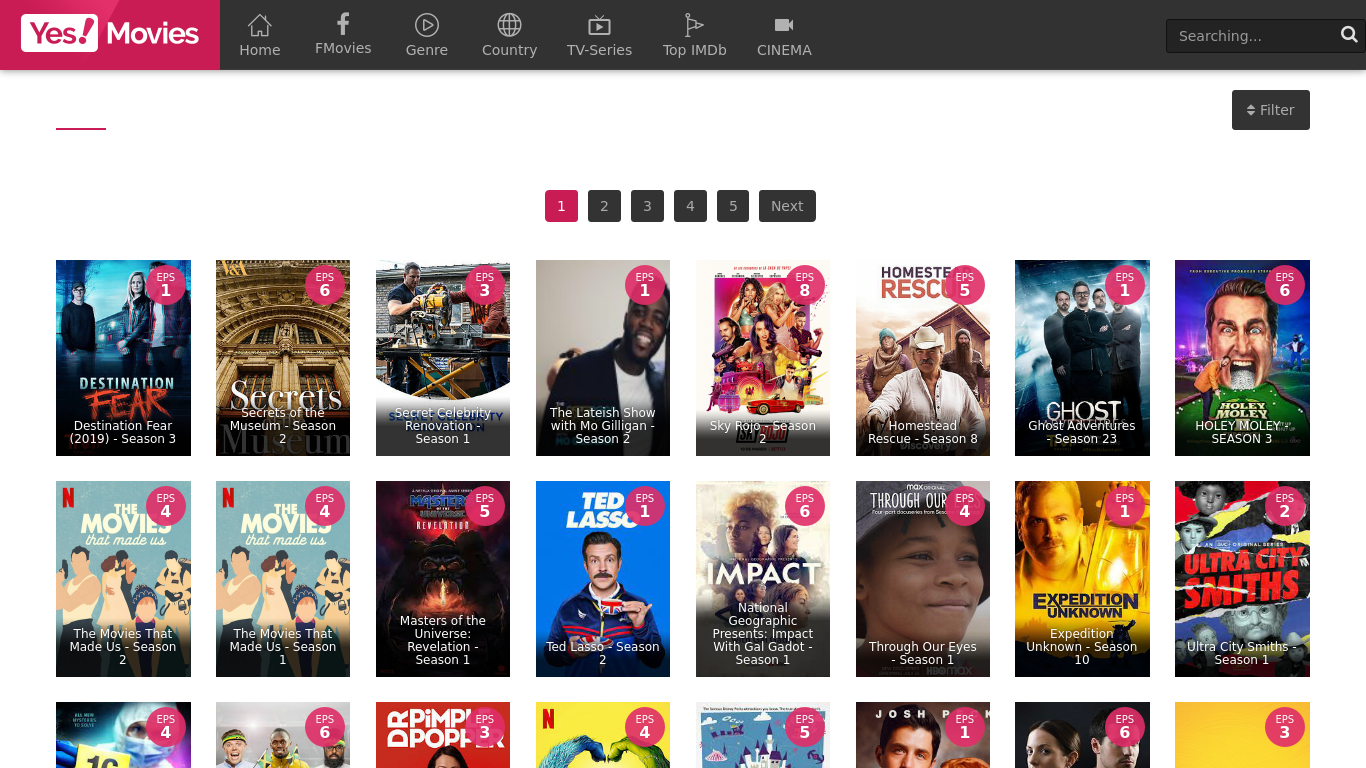Image resolution: width=1366 pixels, height=768 pixels.
Task: Click the Genre play-circle icon
Action: click(x=427, y=25)
